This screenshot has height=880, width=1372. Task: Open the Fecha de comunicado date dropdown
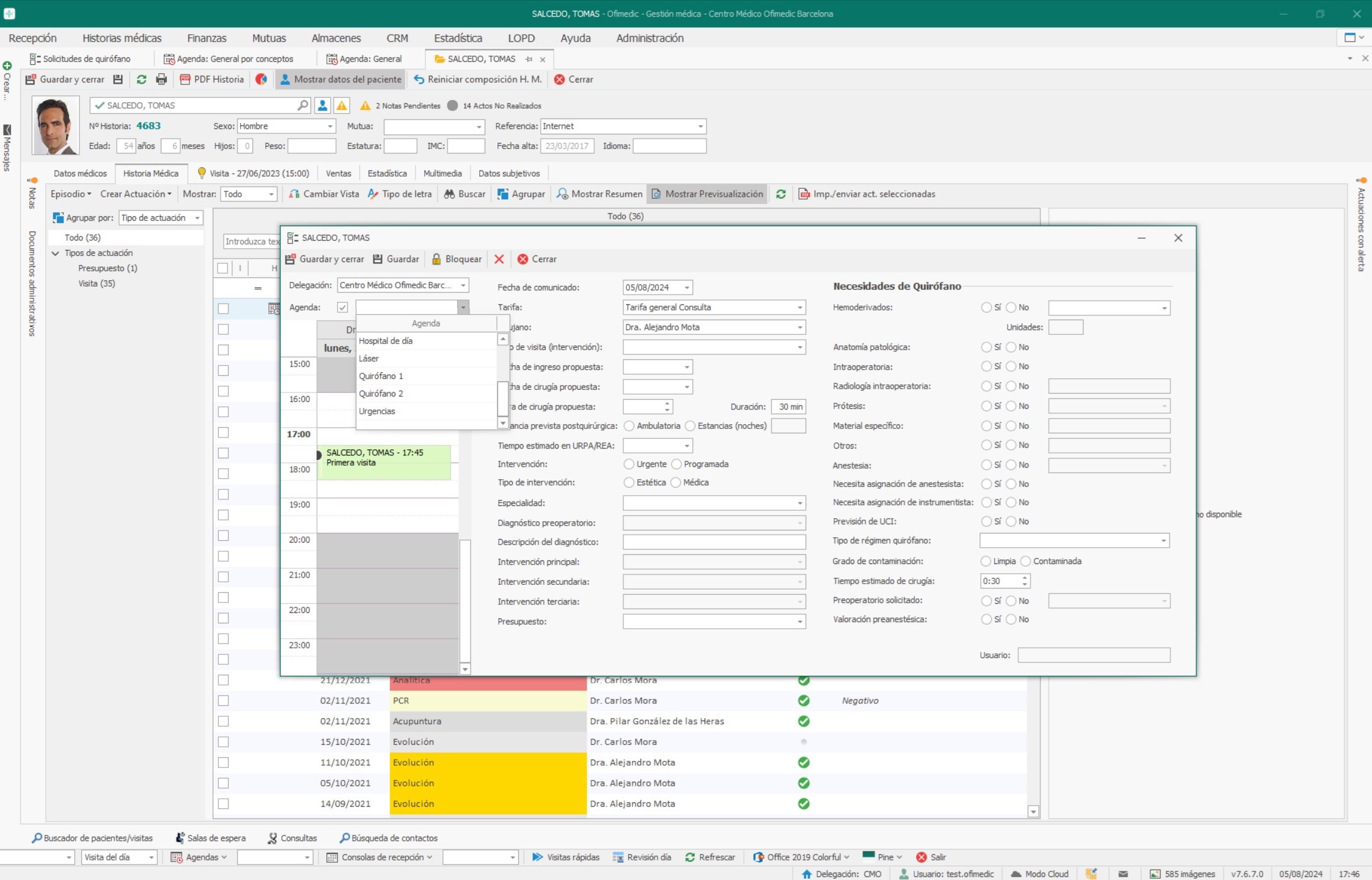687,287
